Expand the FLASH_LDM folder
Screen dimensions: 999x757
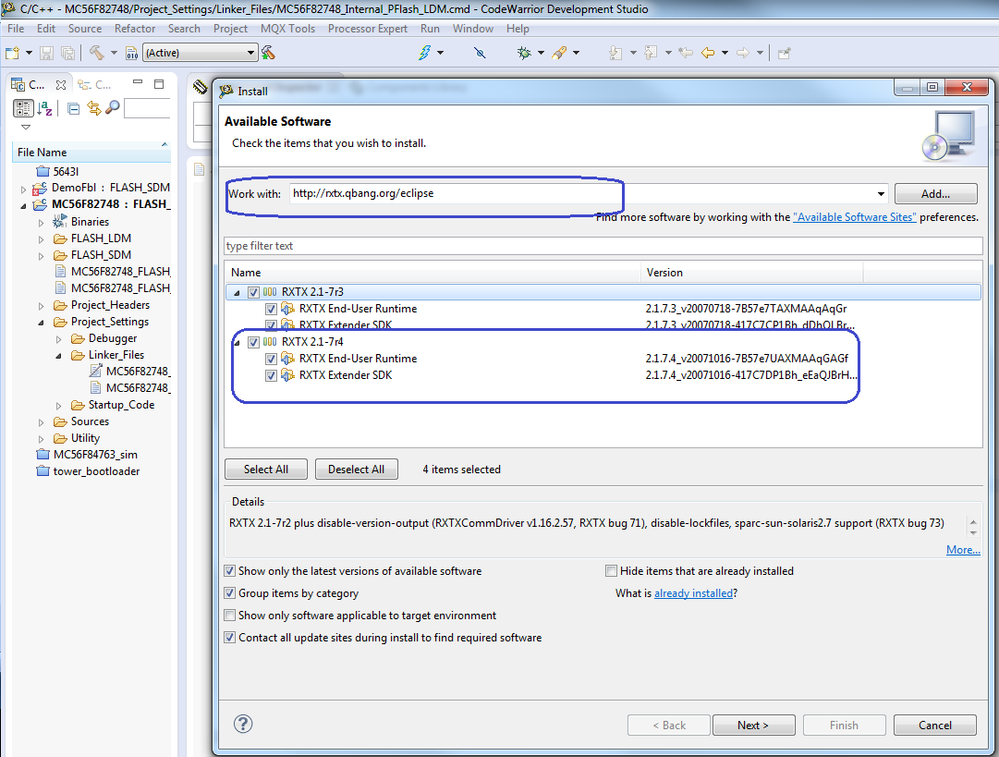pyautogui.click(x=41, y=239)
